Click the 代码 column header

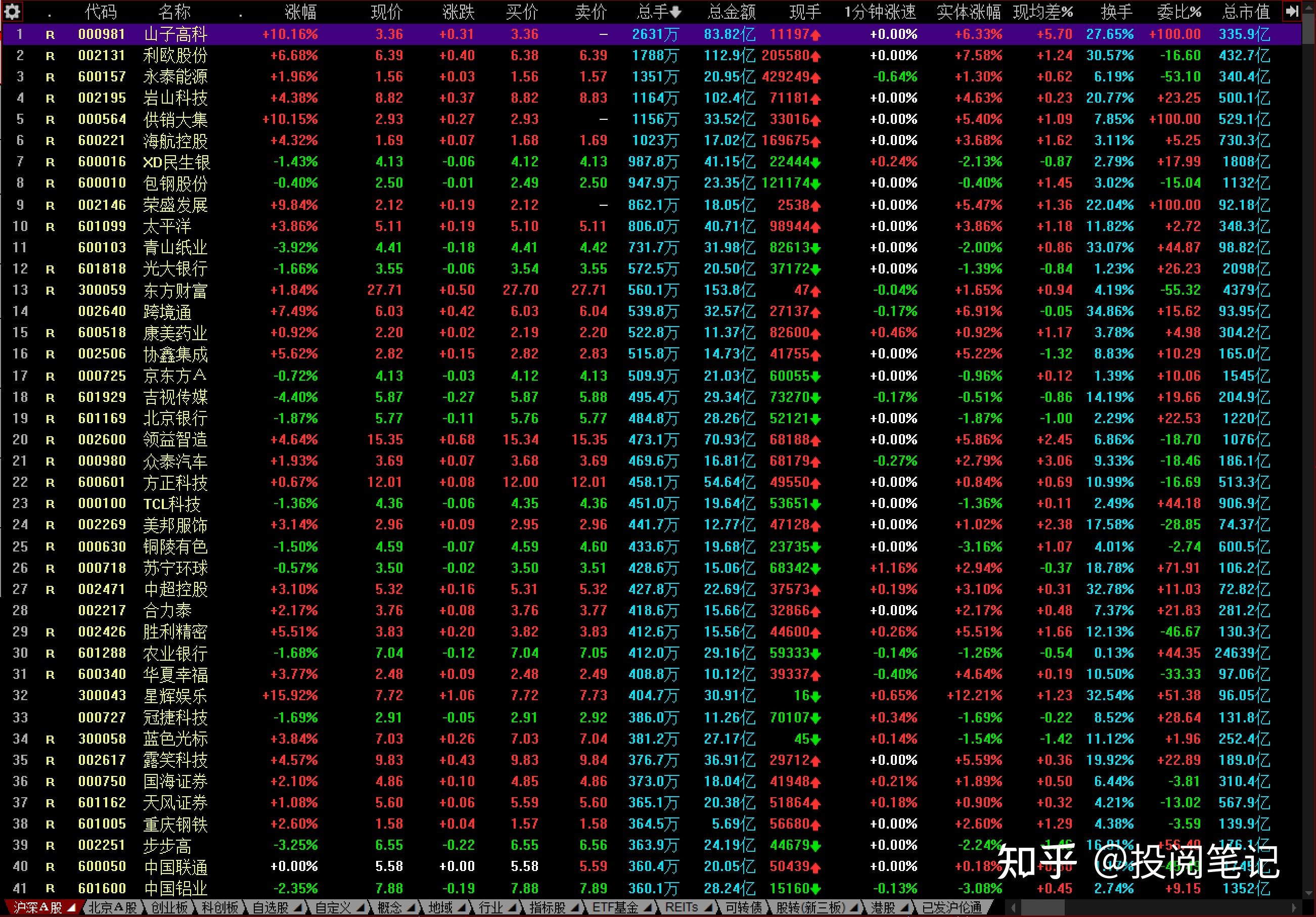(101, 12)
